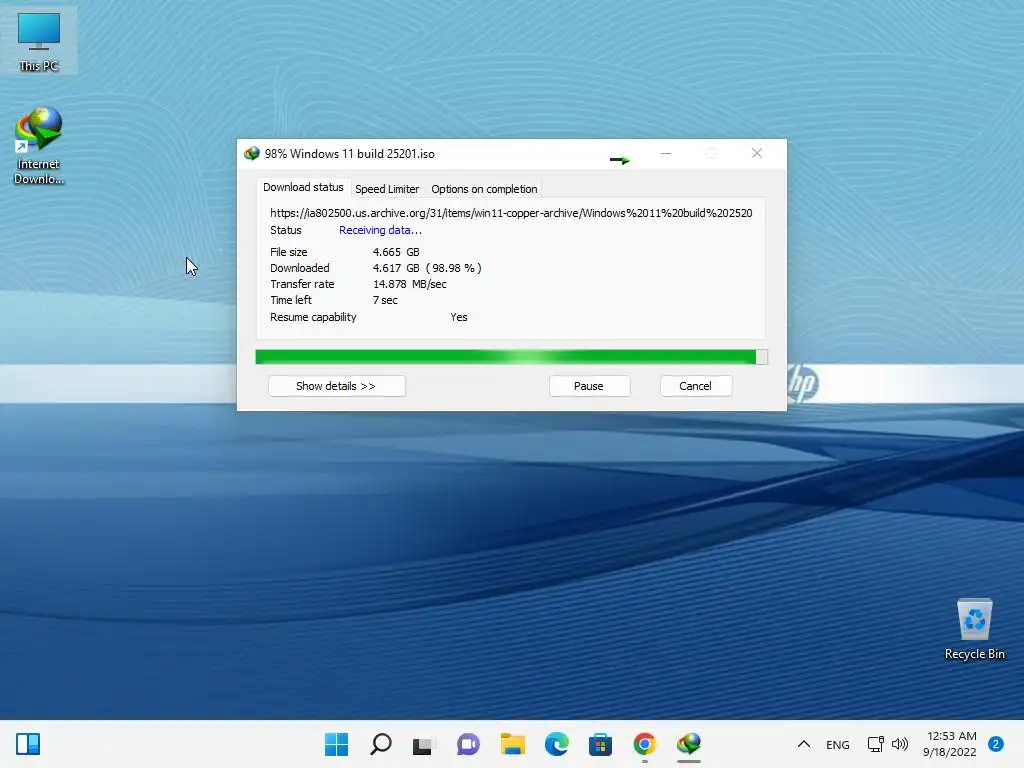This screenshot has width=1024, height=768.
Task: Click the ENG language indicator
Action: point(838,744)
